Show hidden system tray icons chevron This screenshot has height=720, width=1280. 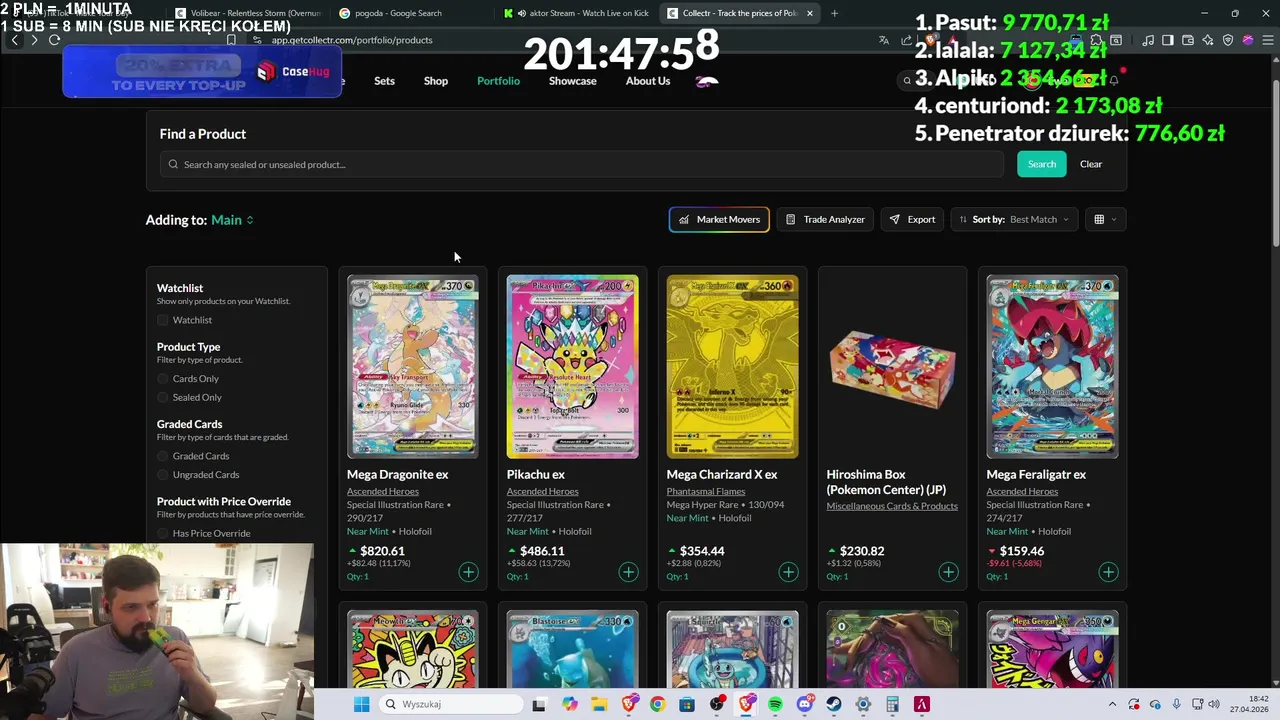(x=1114, y=704)
